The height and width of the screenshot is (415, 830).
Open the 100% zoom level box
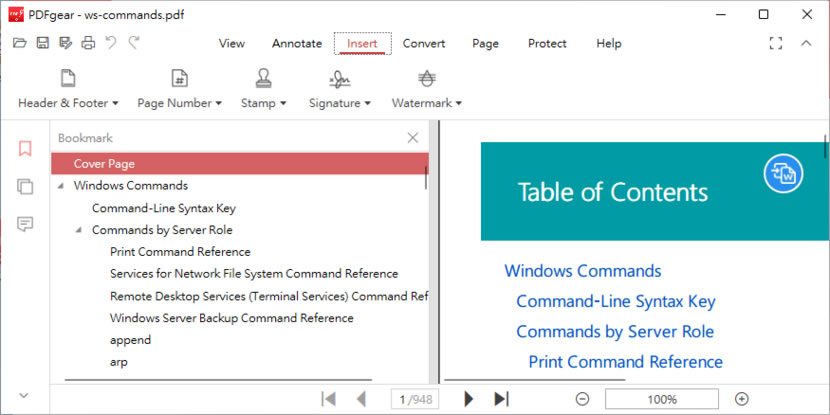pos(662,399)
